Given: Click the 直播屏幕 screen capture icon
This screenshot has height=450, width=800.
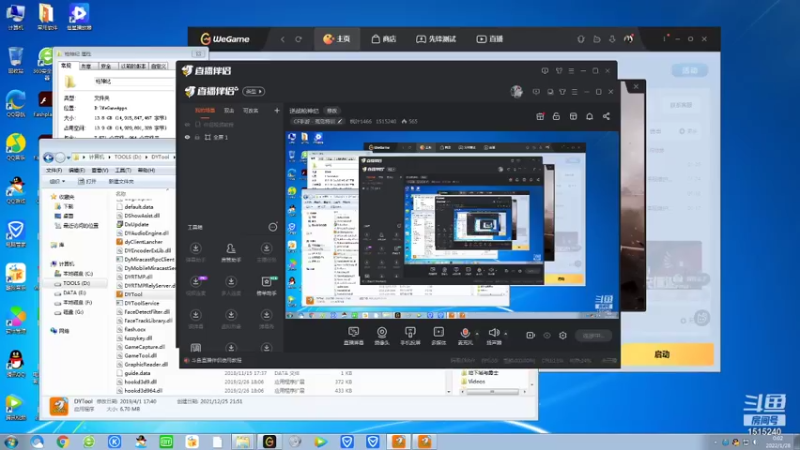Looking at the screenshot, I should click(x=353, y=332).
